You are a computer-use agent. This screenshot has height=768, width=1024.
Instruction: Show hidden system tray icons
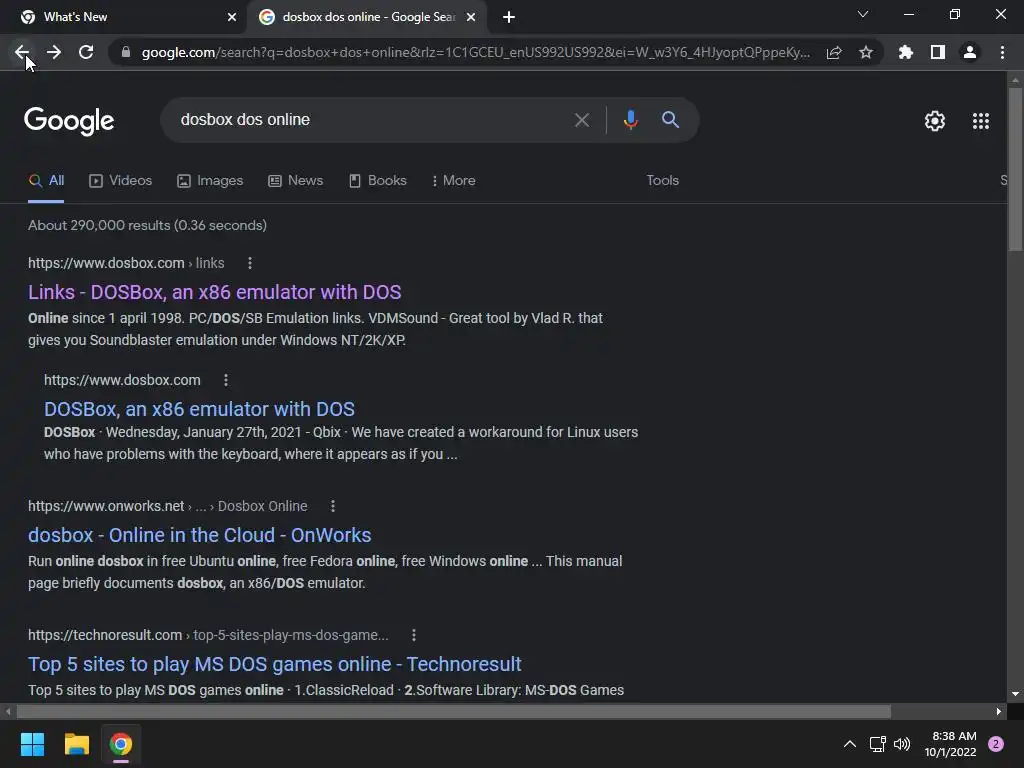click(850, 744)
